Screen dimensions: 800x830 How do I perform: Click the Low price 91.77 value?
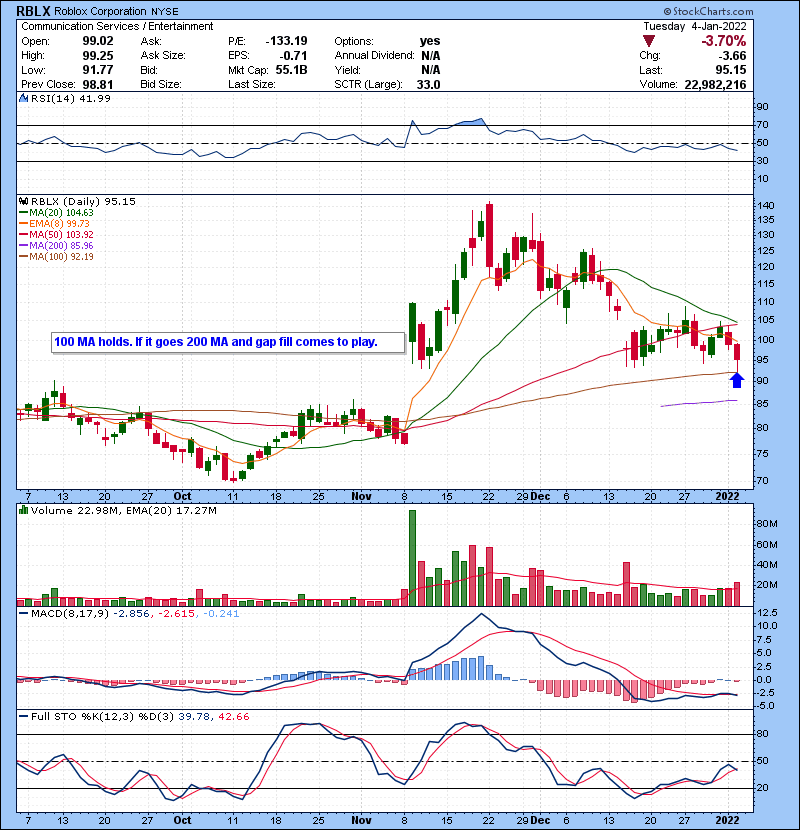click(x=97, y=70)
